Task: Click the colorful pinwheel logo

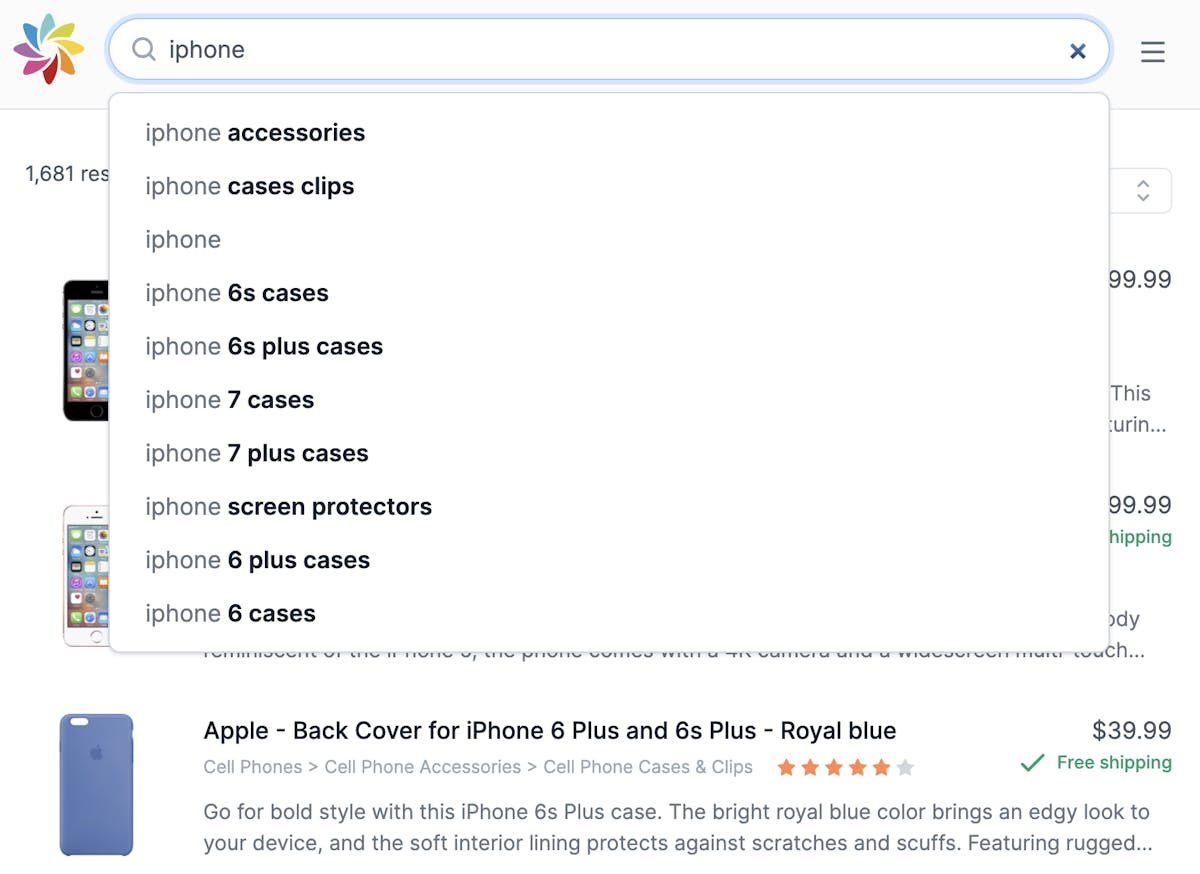Action: pos(49,49)
